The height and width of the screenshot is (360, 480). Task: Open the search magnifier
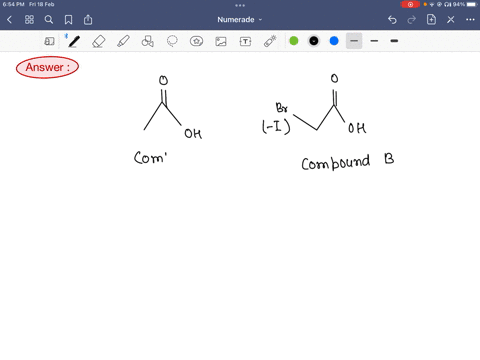(x=49, y=20)
